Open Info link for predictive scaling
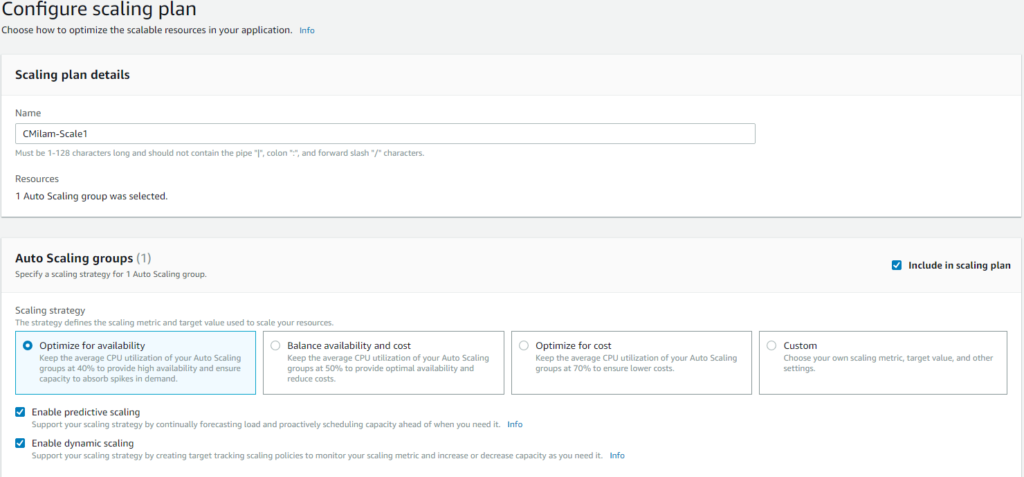 tap(515, 424)
